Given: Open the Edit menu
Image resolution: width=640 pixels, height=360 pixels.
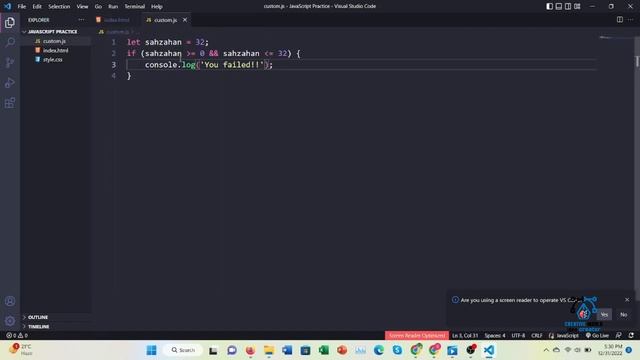Looking at the screenshot, I should [x=37, y=6].
